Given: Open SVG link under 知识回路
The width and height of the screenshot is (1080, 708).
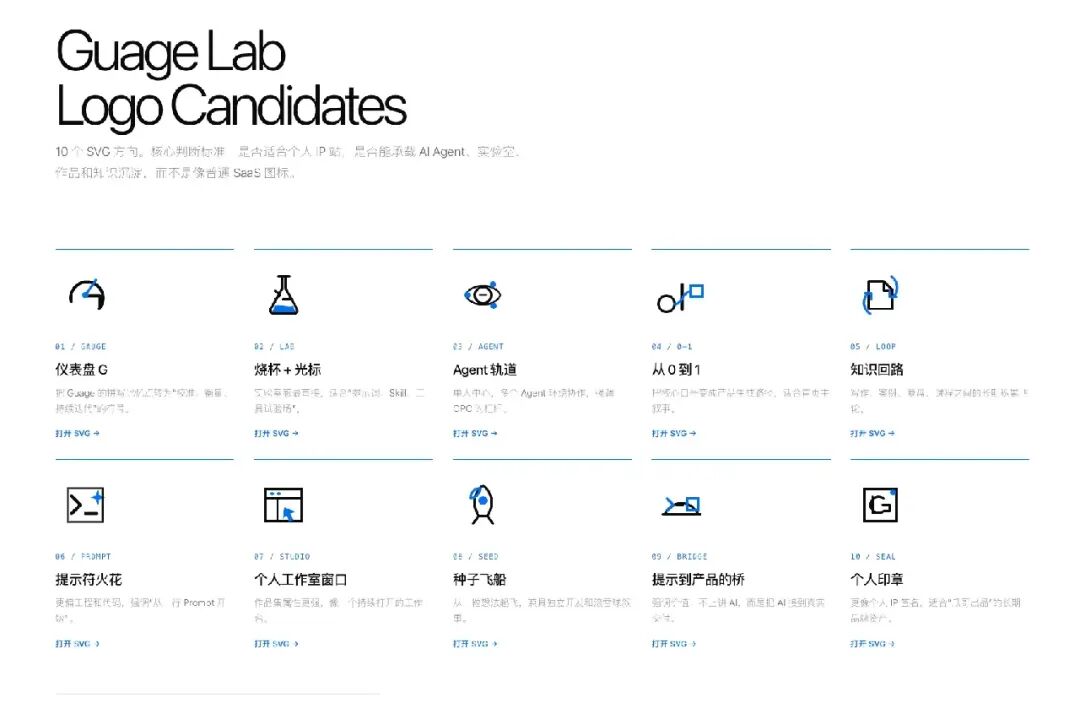Looking at the screenshot, I should click(x=873, y=433).
